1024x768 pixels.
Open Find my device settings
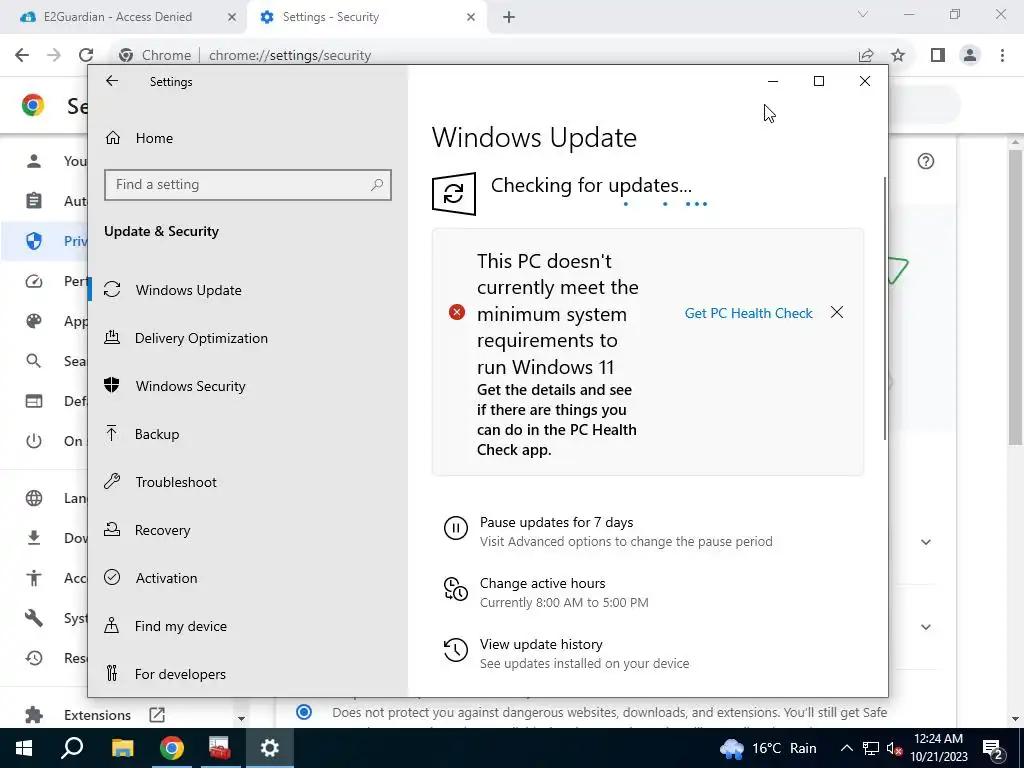180,626
